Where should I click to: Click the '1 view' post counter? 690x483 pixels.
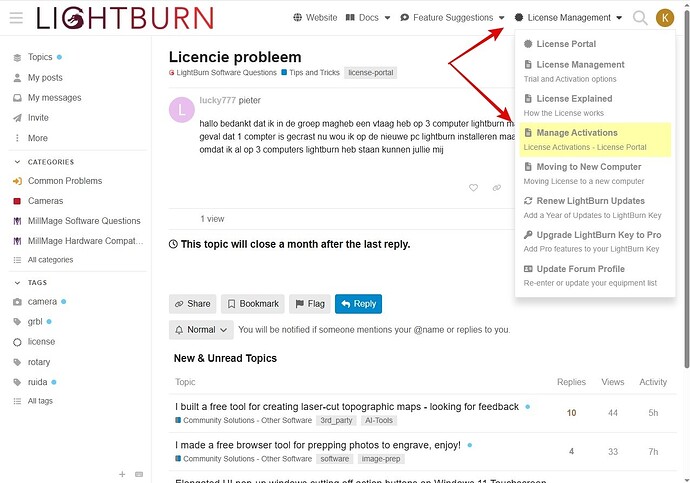point(212,219)
